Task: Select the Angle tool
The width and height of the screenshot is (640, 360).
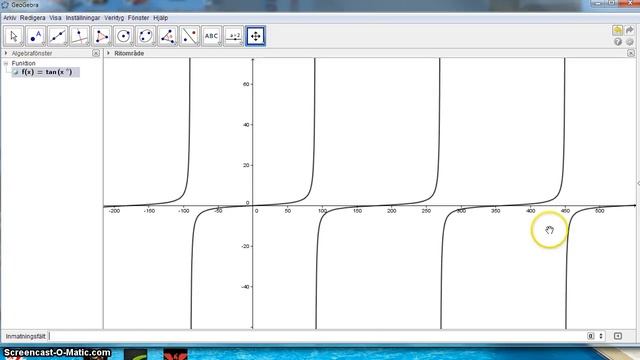Action: tap(168, 36)
